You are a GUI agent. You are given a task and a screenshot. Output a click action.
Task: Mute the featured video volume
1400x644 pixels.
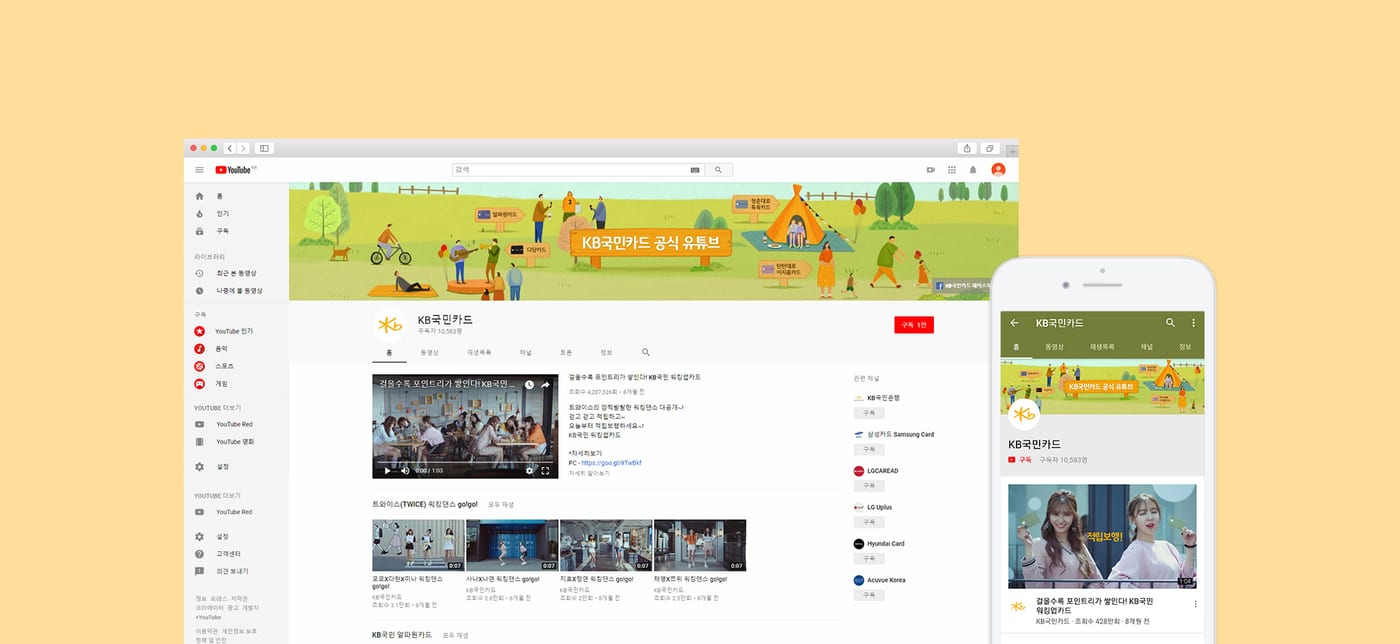[404, 470]
